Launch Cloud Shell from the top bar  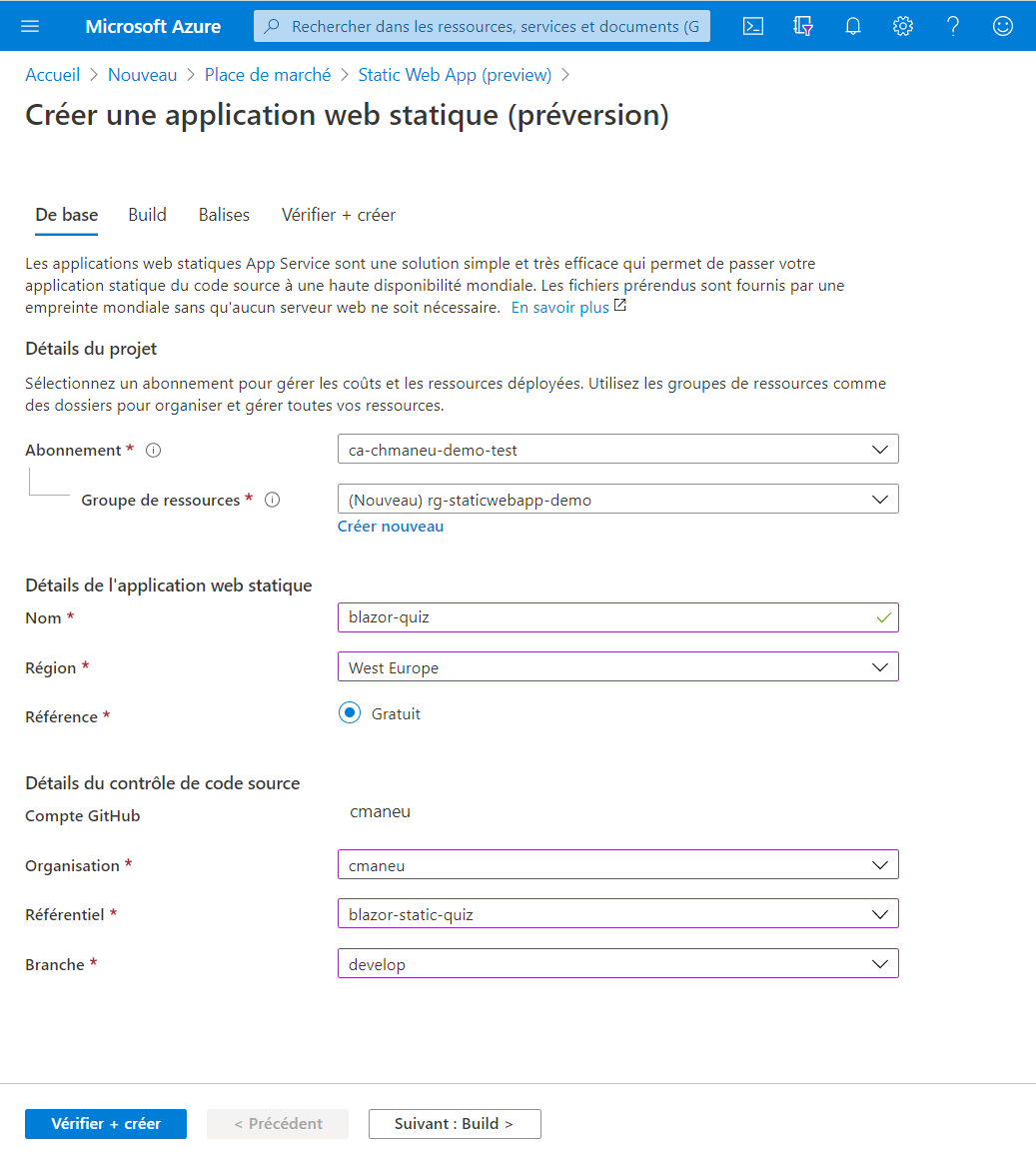pos(753,26)
